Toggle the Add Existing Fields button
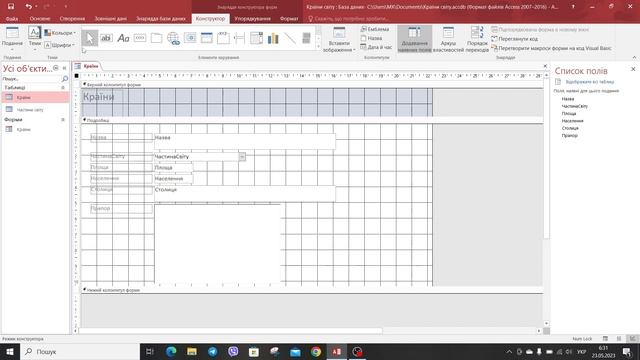 point(414,39)
